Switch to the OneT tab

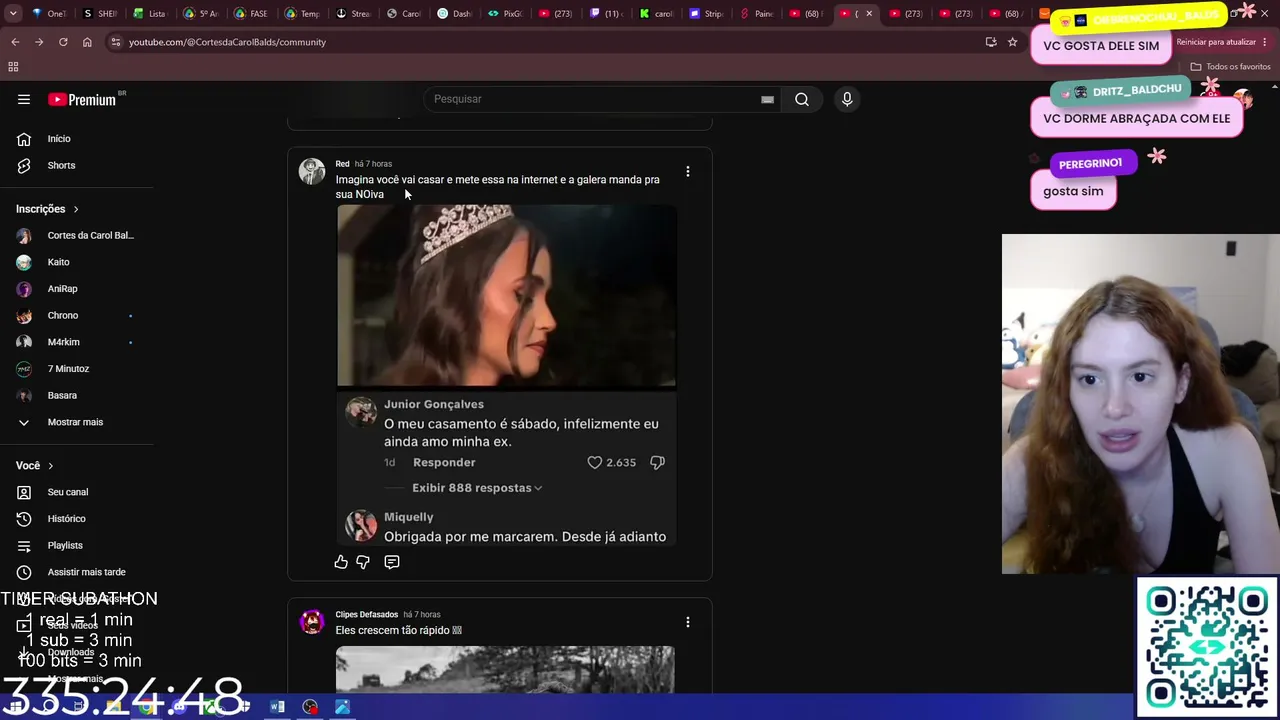coord(49,14)
